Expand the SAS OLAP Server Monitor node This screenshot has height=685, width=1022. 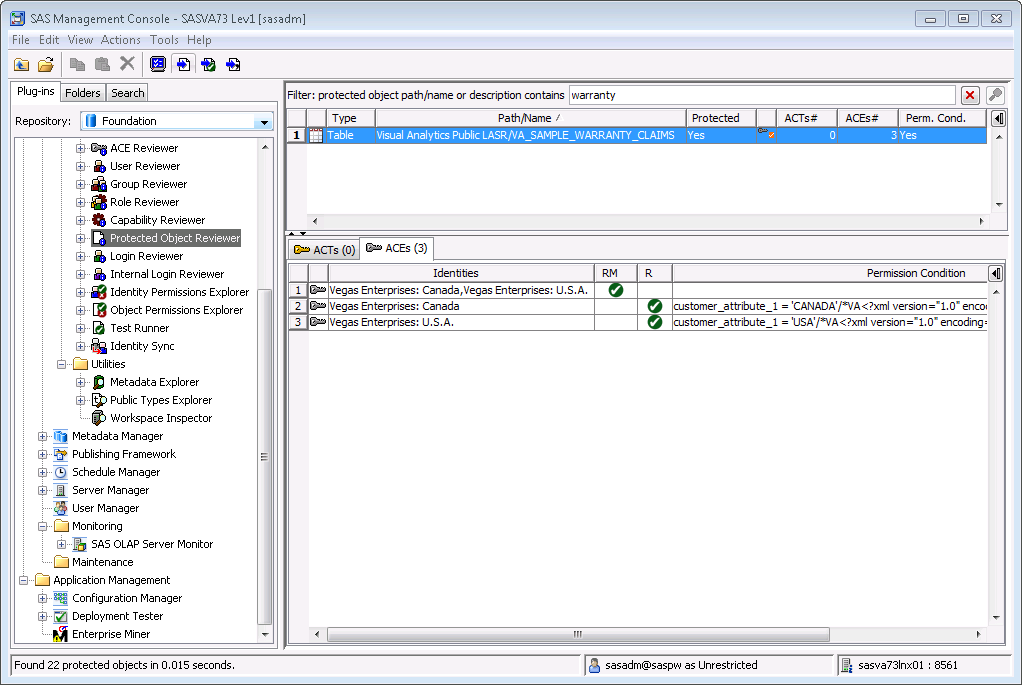61,544
